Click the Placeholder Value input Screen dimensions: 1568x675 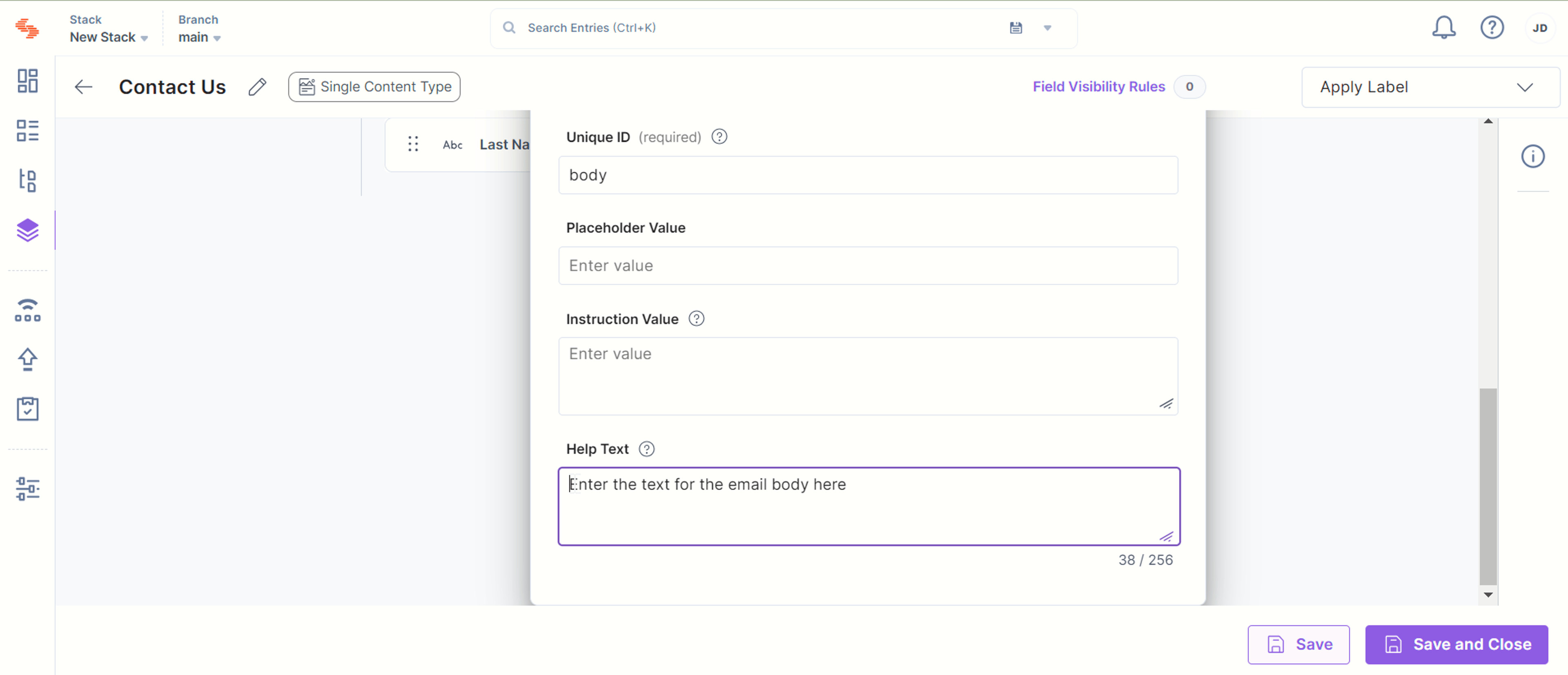868,266
